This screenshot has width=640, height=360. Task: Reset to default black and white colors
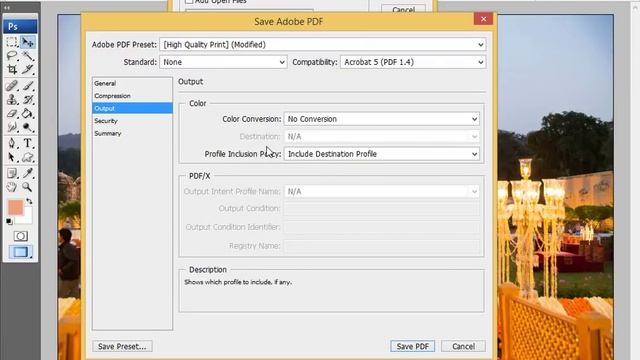pyautogui.click(x=9, y=222)
